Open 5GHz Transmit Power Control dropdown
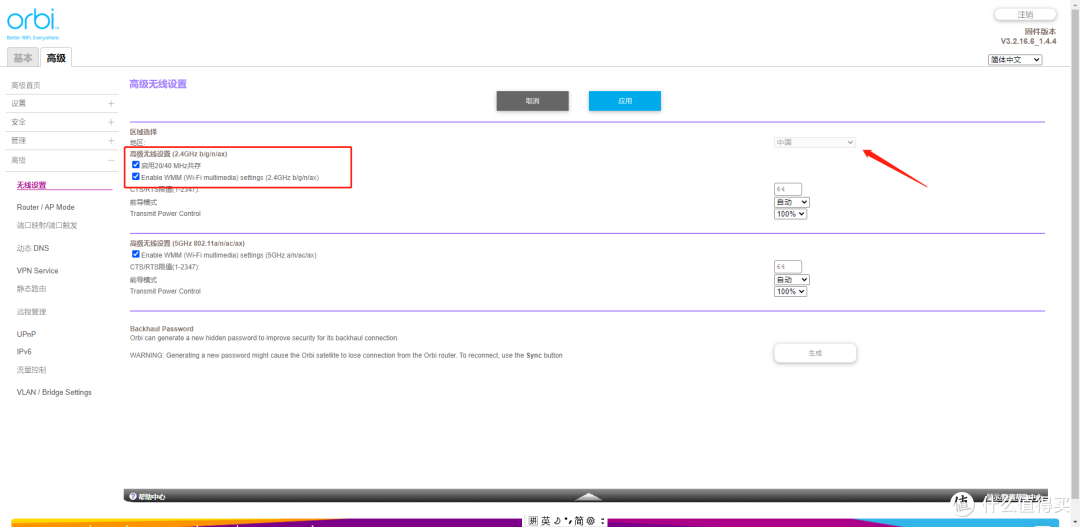The height and width of the screenshot is (527, 1080). coord(790,291)
